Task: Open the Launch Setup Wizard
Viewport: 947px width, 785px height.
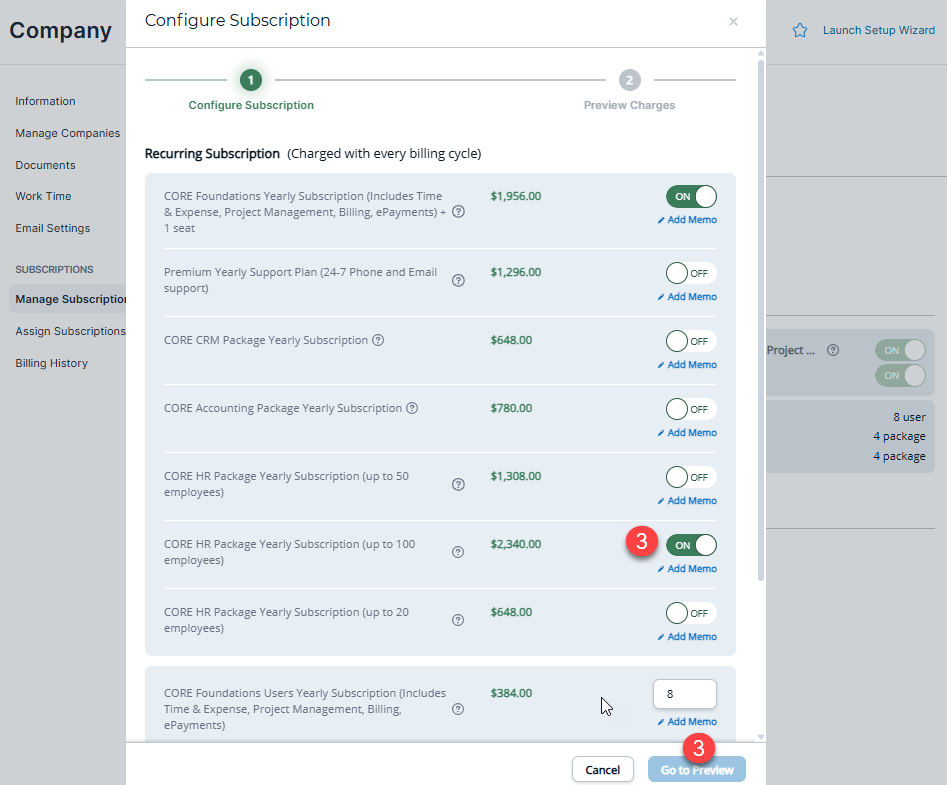Action: coord(879,30)
